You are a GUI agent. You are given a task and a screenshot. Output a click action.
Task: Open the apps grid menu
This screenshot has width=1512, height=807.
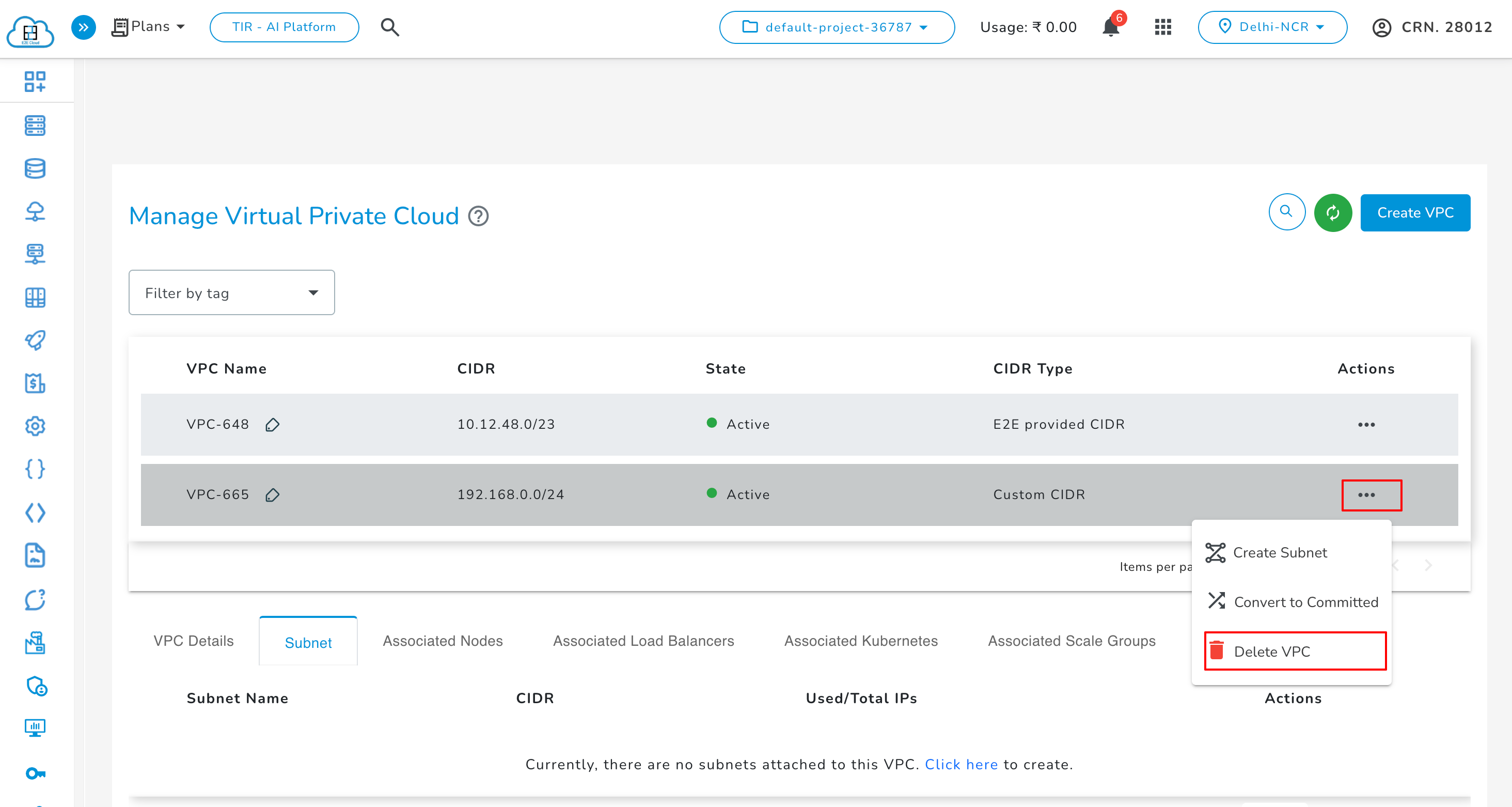pos(1162,27)
